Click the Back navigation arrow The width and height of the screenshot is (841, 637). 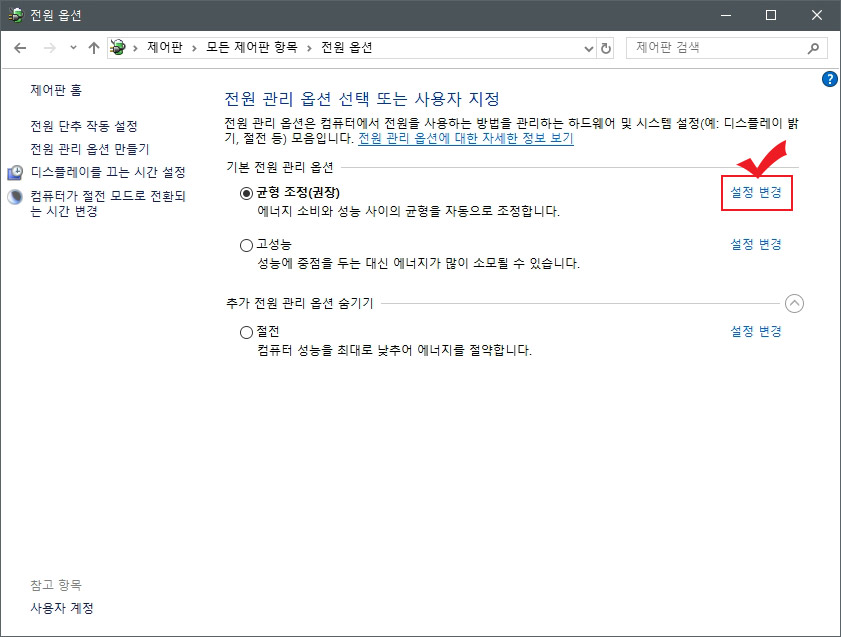coord(20,48)
